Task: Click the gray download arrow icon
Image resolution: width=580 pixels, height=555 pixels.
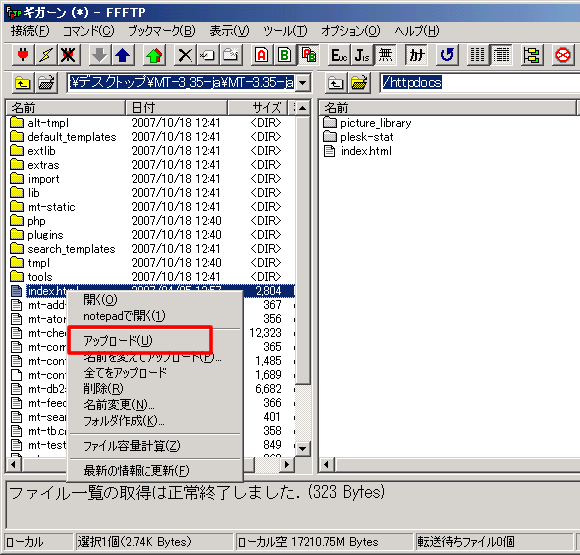Action: [x=100, y=55]
